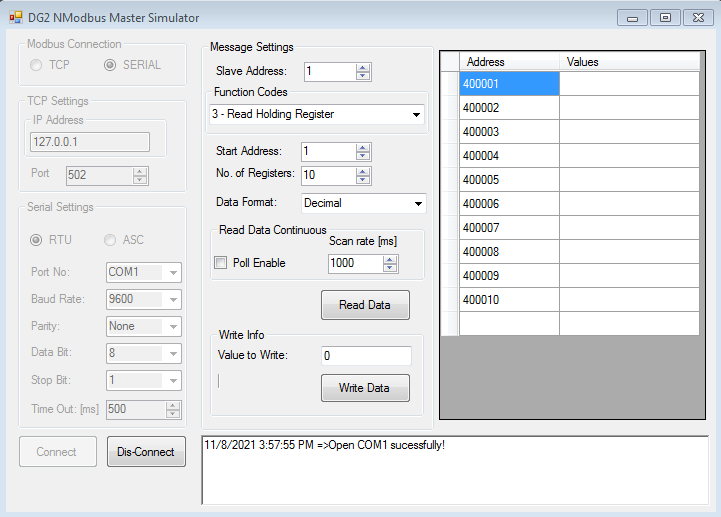Click the Time Out 500 field
Image resolution: width=721 pixels, height=517 pixels.
(x=136, y=409)
